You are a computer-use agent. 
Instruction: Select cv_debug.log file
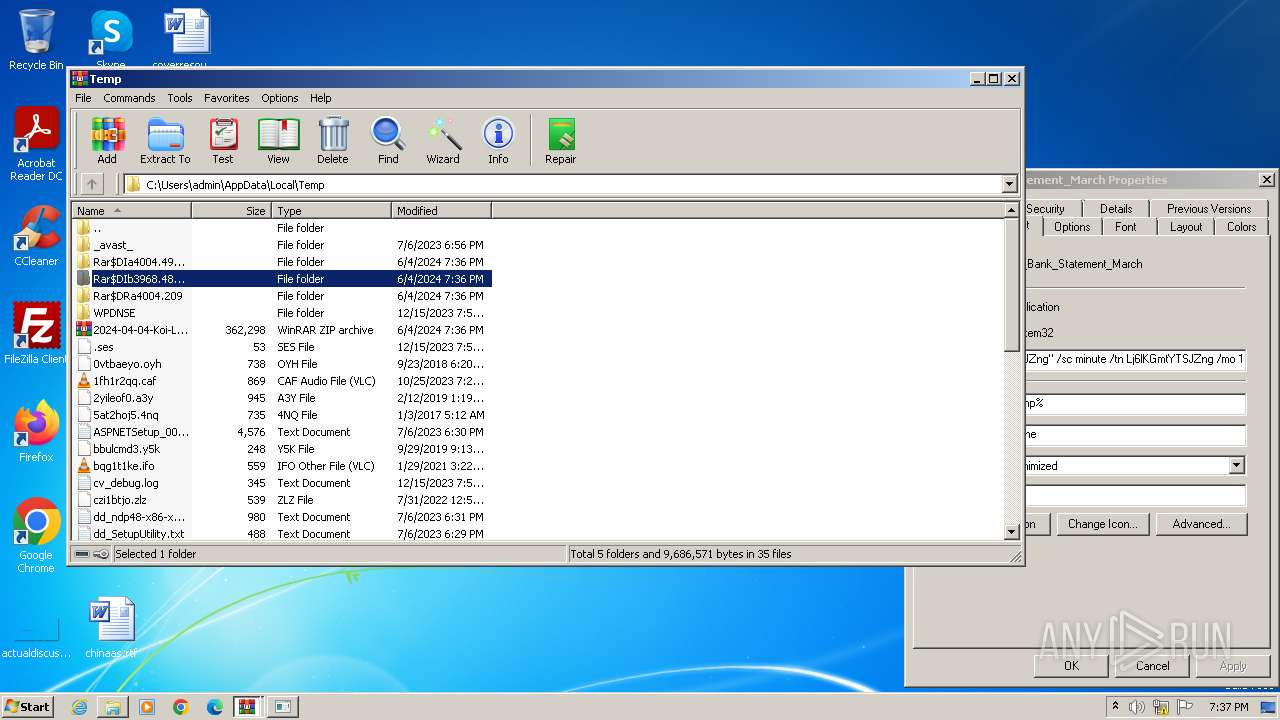point(282,483)
